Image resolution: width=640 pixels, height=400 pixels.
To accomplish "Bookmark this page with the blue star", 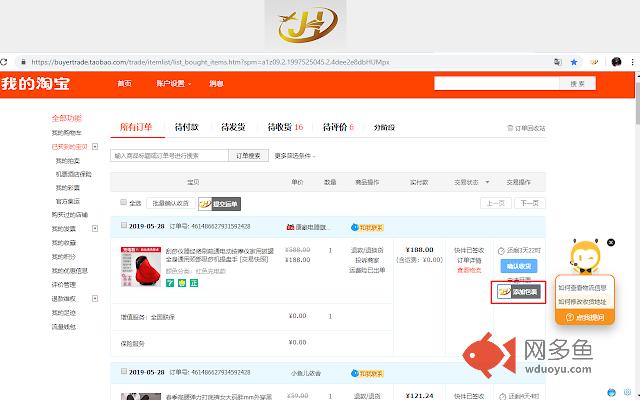I will click(574, 62).
